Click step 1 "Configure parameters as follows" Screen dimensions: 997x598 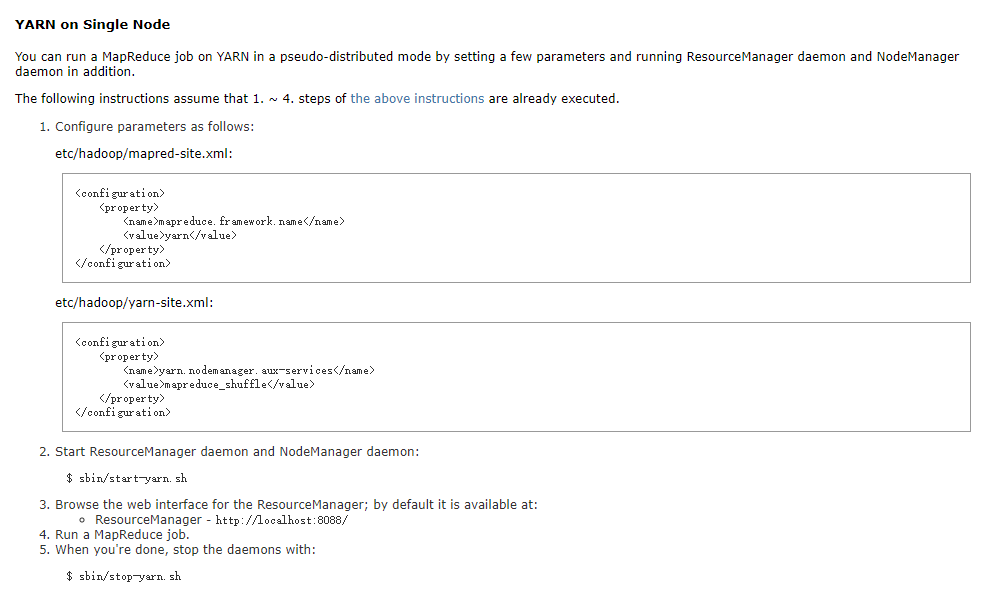[154, 127]
